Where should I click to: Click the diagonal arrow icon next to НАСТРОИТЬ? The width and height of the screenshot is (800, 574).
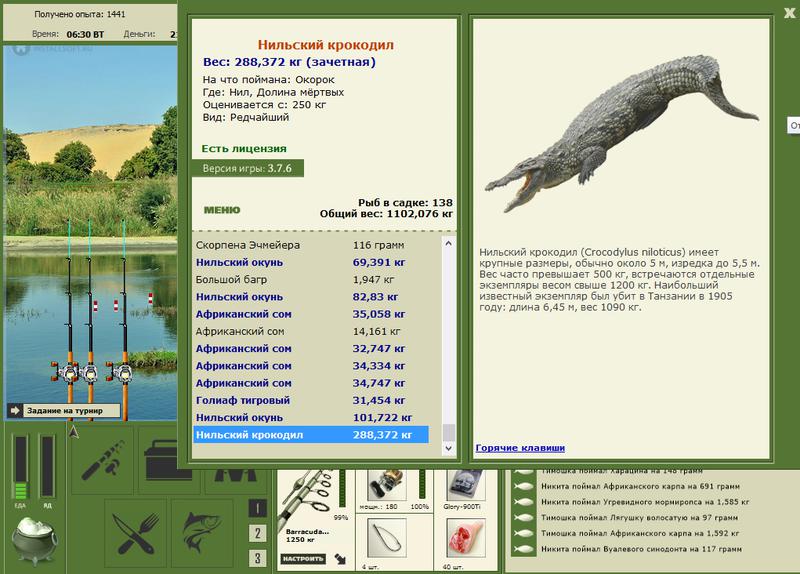[x=340, y=559]
